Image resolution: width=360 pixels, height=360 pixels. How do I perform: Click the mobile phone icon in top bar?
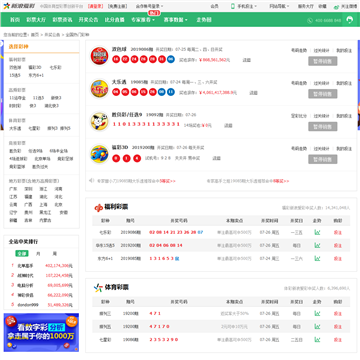pyautogui.click(x=233, y=6)
